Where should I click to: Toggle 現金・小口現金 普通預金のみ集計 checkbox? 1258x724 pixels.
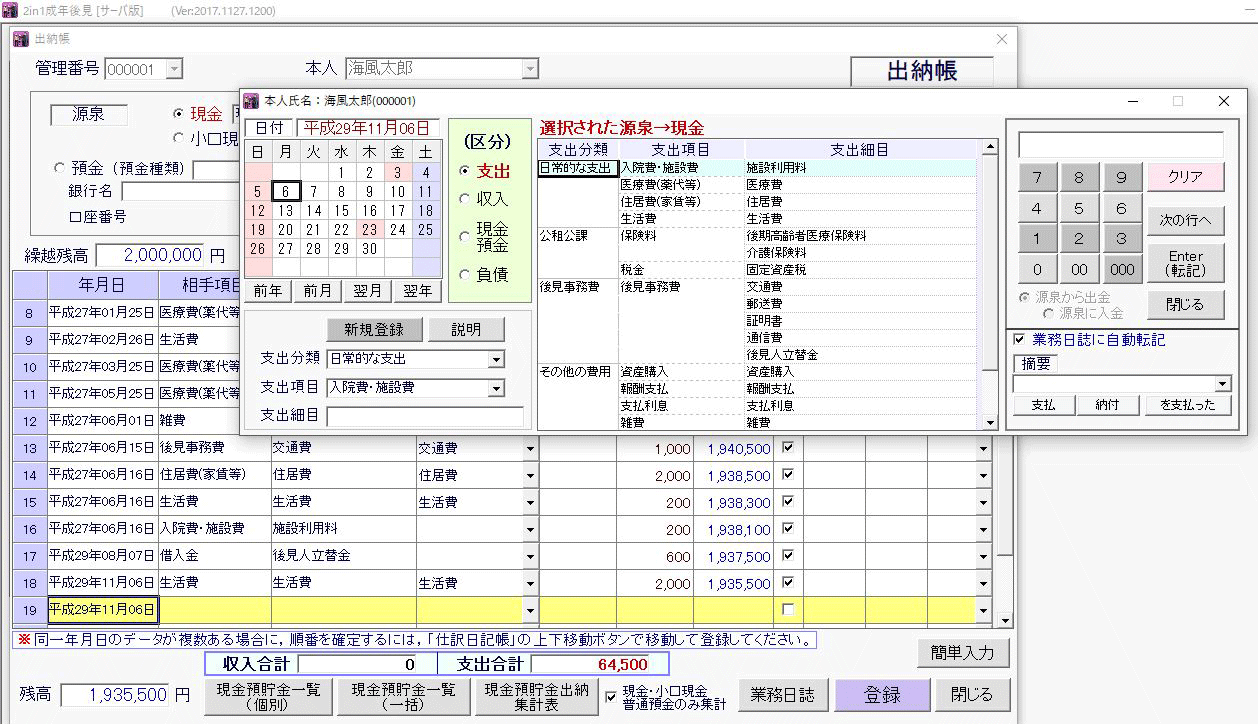(611, 696)
